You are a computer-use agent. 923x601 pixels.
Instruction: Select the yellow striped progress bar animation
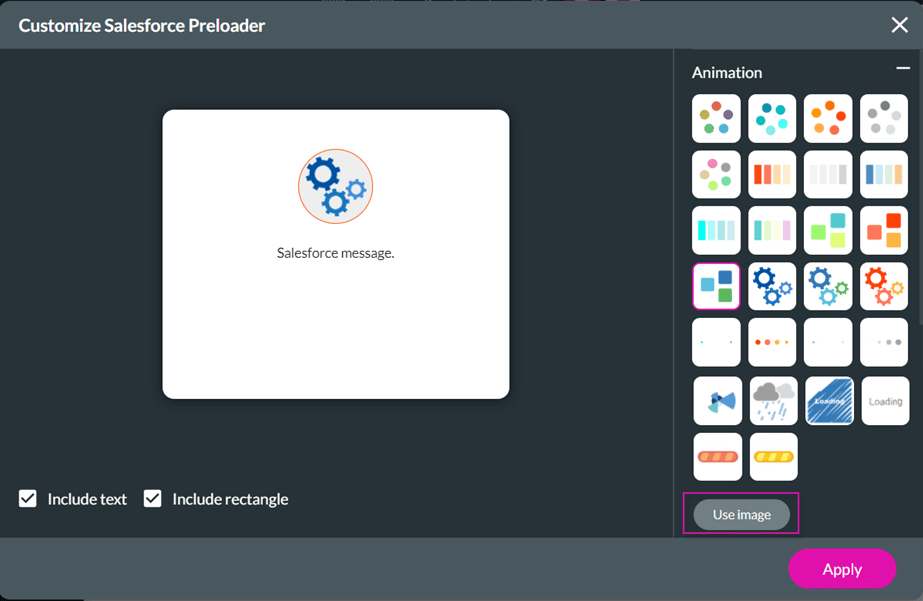coord(773,457)
